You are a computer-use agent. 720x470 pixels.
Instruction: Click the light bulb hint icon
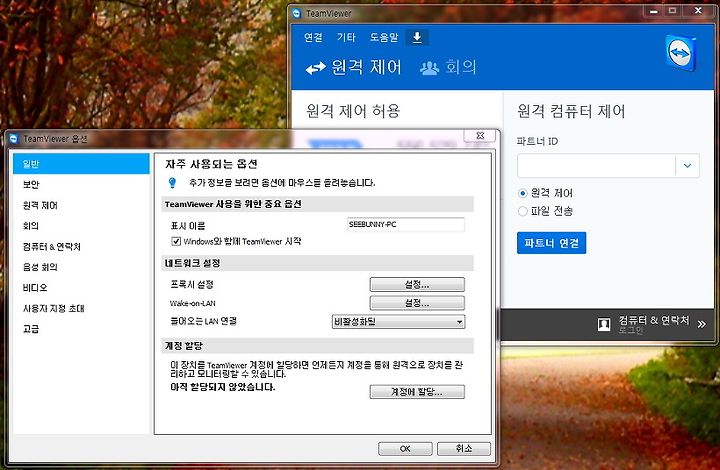(x=172, y=183)
